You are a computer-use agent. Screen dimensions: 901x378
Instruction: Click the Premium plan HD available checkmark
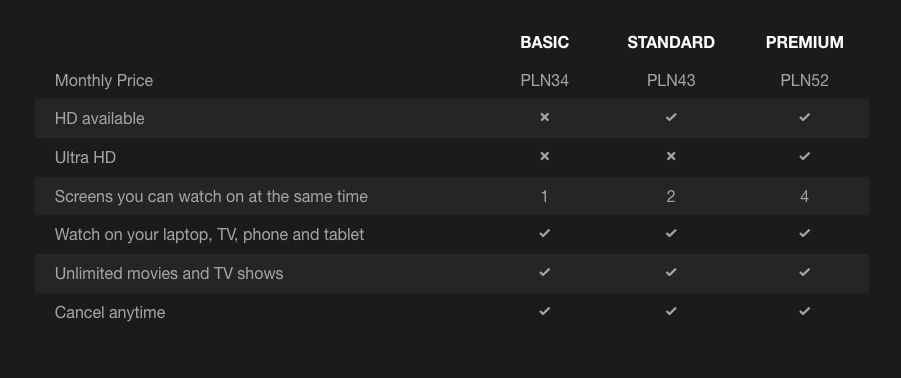pyautogui.click(x=804, y=117)
